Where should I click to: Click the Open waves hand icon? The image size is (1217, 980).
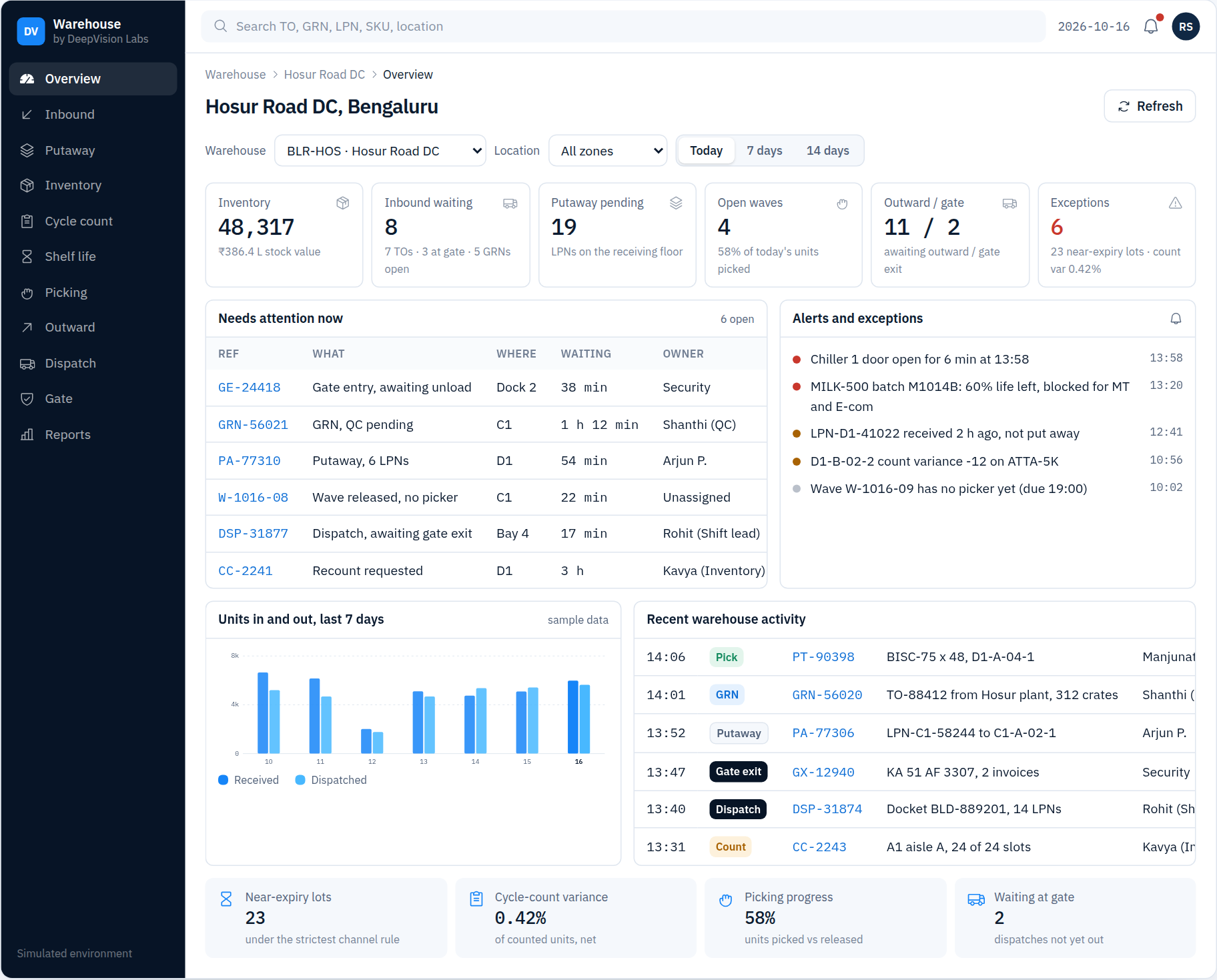843,203
